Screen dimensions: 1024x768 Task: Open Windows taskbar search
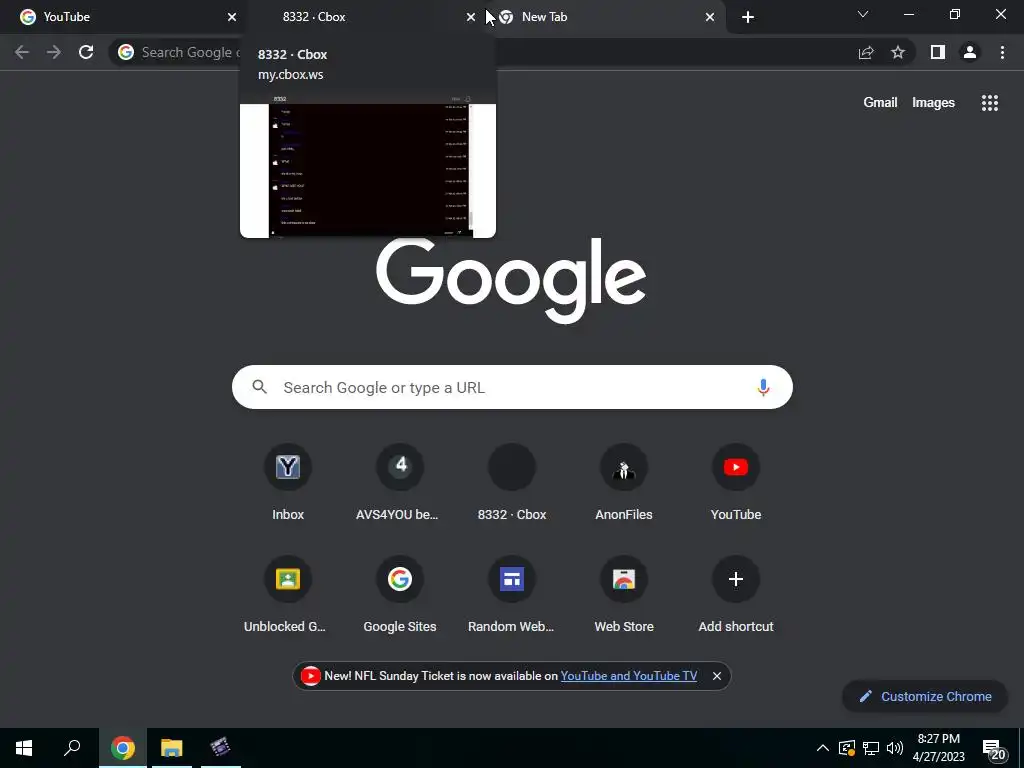(72, 748)
